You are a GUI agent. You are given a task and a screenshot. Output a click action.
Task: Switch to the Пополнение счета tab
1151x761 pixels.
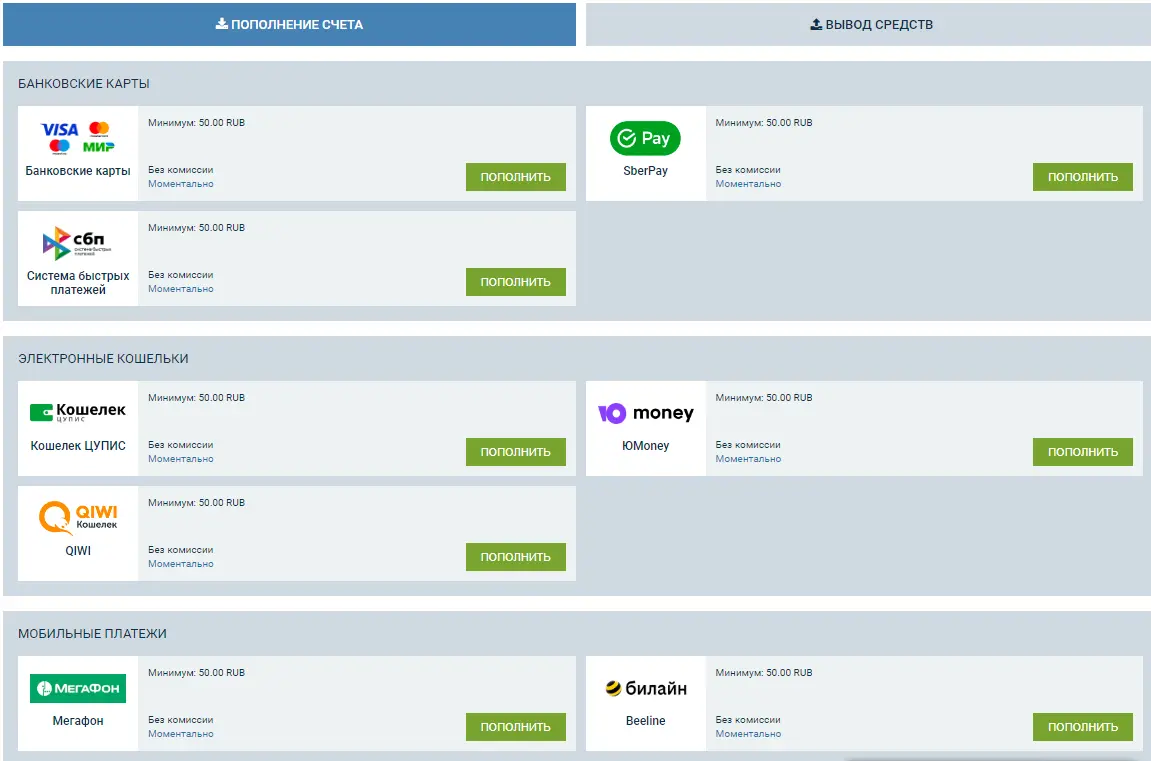[x=289, y=24]
